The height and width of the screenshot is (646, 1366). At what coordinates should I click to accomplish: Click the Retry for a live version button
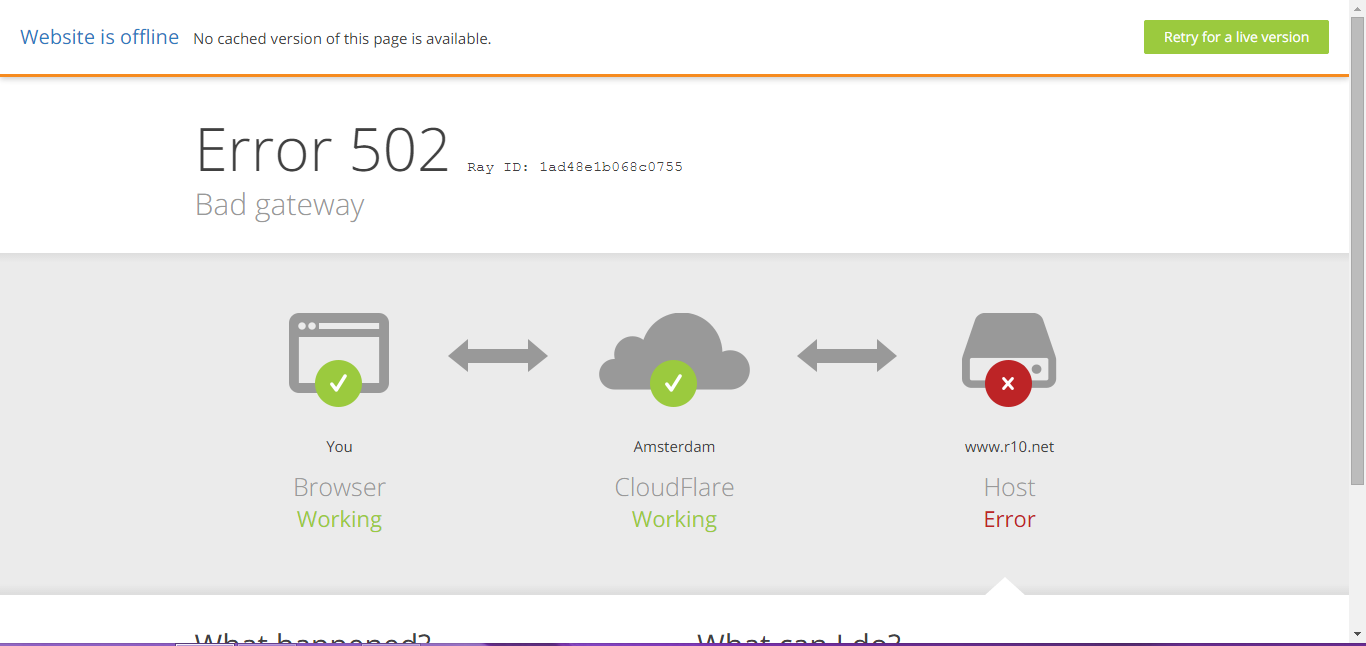[1236, 37]
